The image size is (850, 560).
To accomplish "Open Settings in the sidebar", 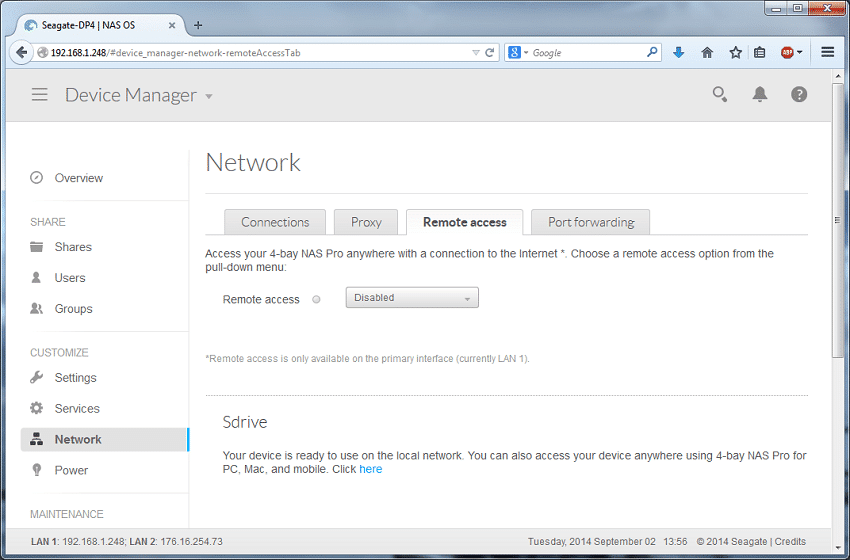I will [x=75, y=377].
